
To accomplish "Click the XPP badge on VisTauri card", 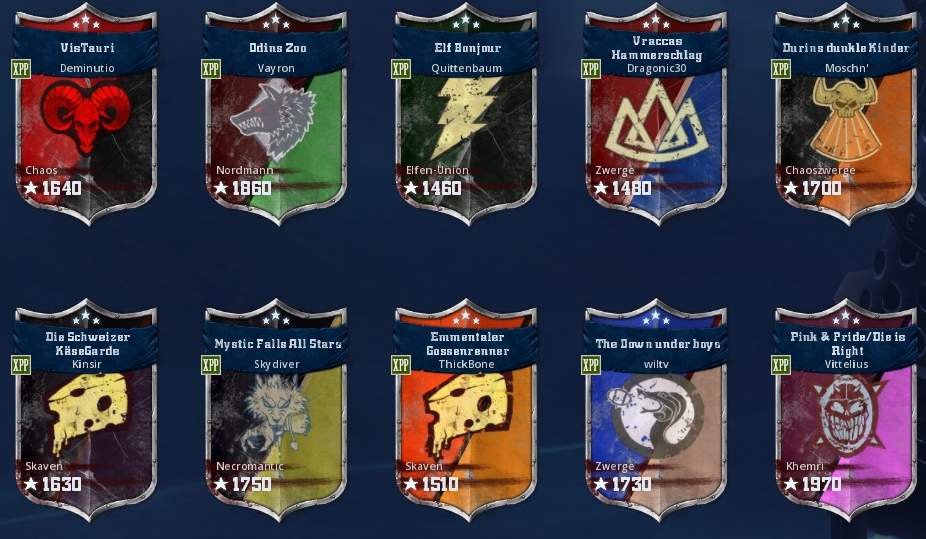I will [21, 68].
